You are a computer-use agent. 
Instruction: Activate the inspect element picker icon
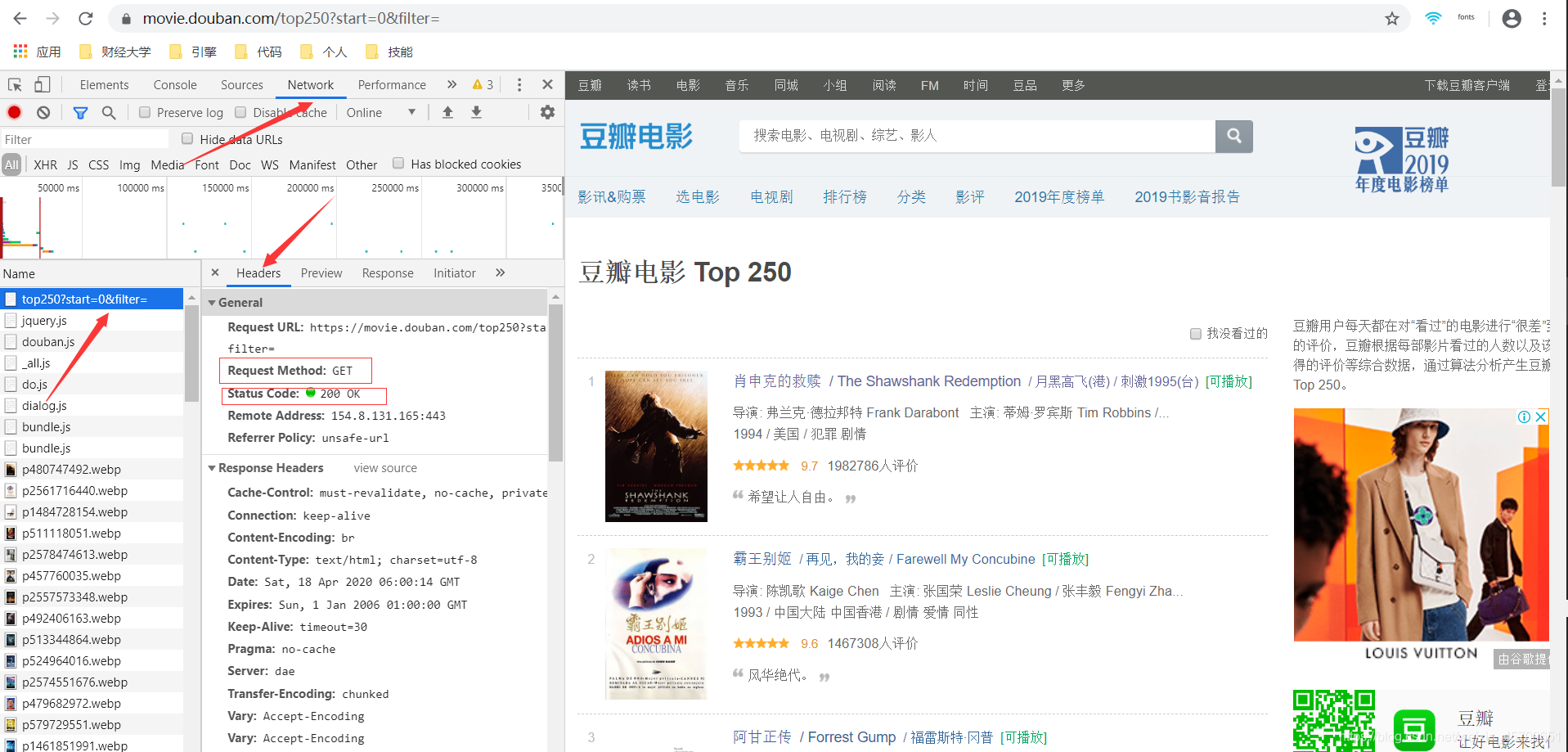click(15, 84)
